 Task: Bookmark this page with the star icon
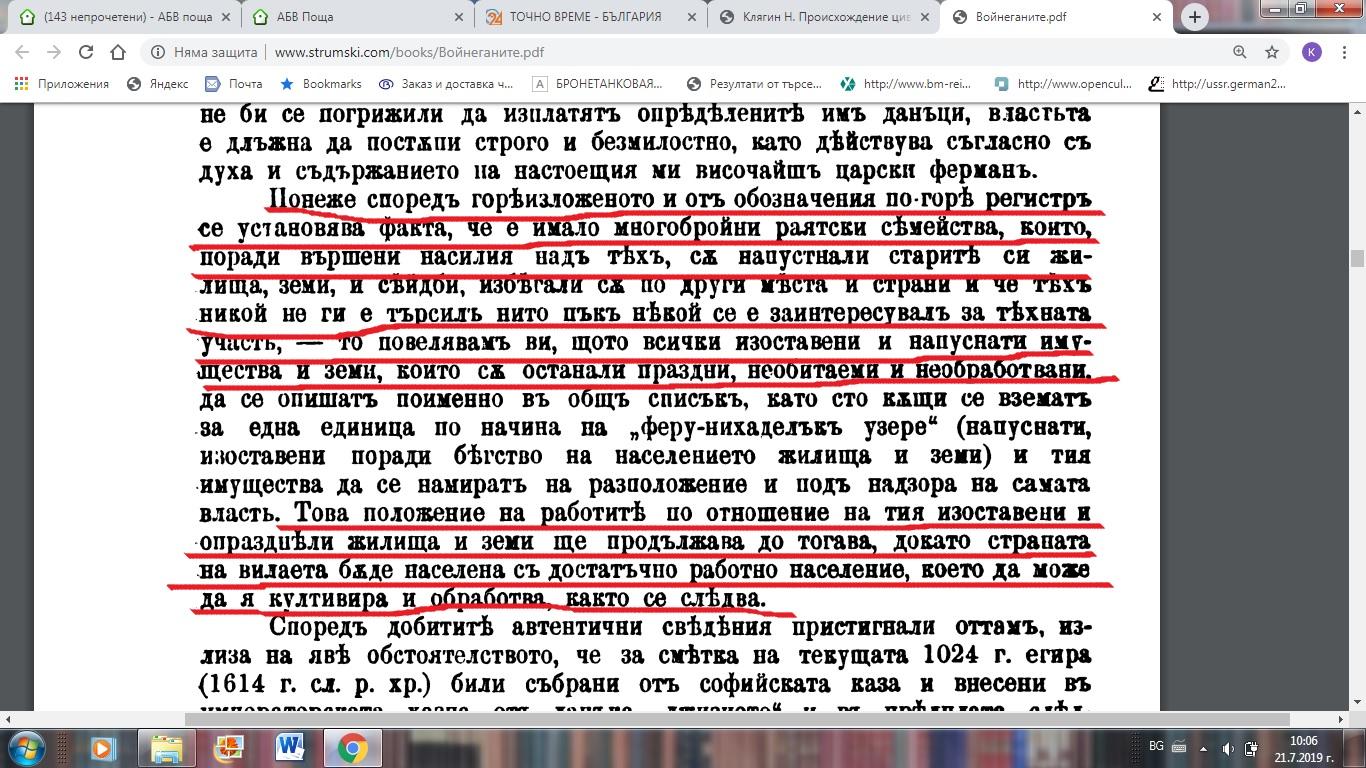coord(1272,52)
